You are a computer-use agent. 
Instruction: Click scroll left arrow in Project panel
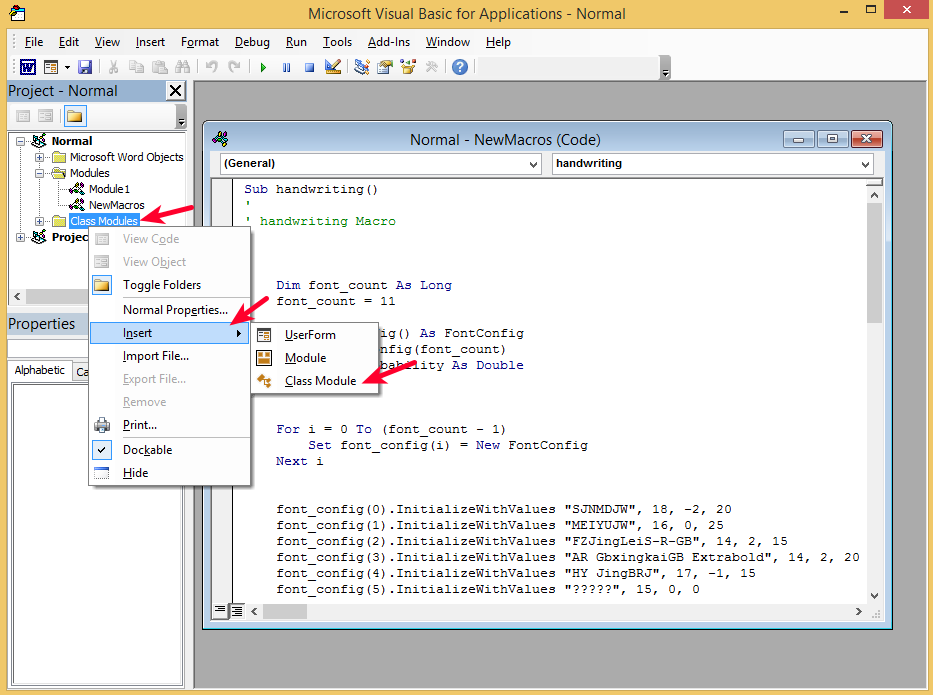[x=17, y=296]
